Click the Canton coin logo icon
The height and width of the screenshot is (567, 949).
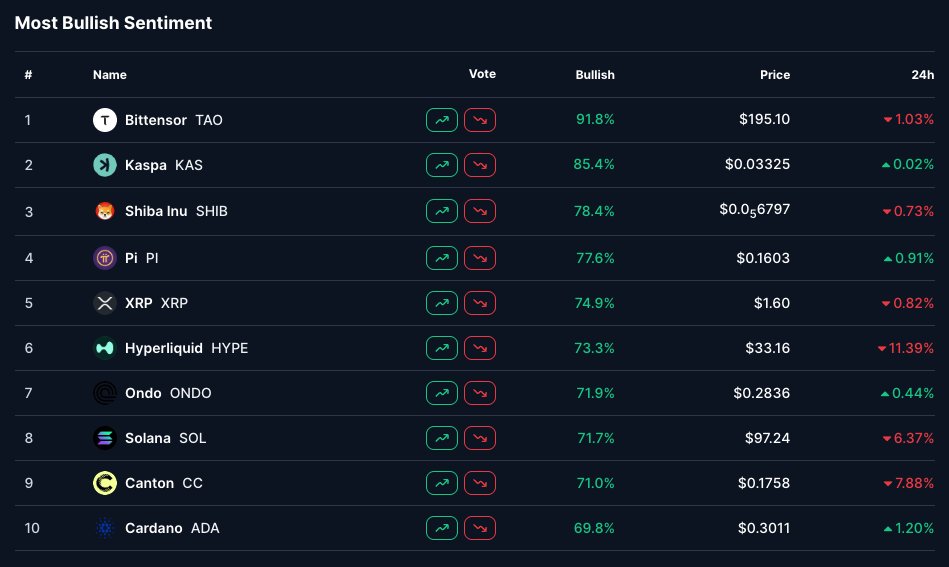105,483
